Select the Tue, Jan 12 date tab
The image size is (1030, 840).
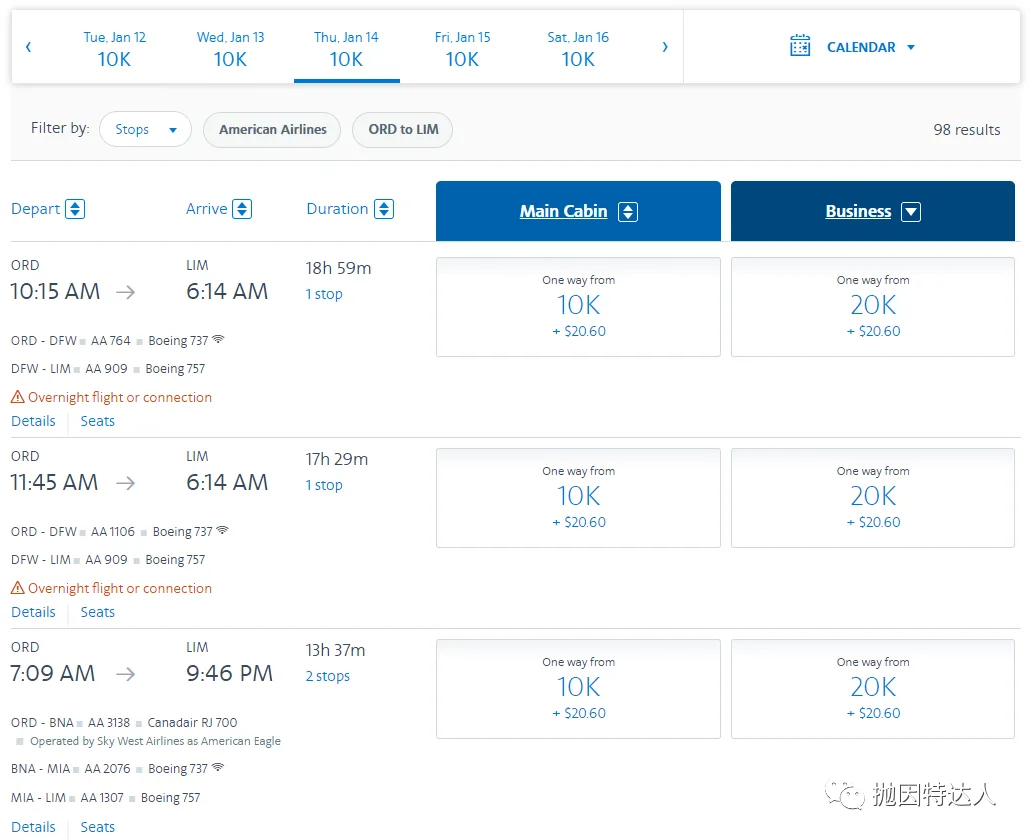(x=114, y=48)
